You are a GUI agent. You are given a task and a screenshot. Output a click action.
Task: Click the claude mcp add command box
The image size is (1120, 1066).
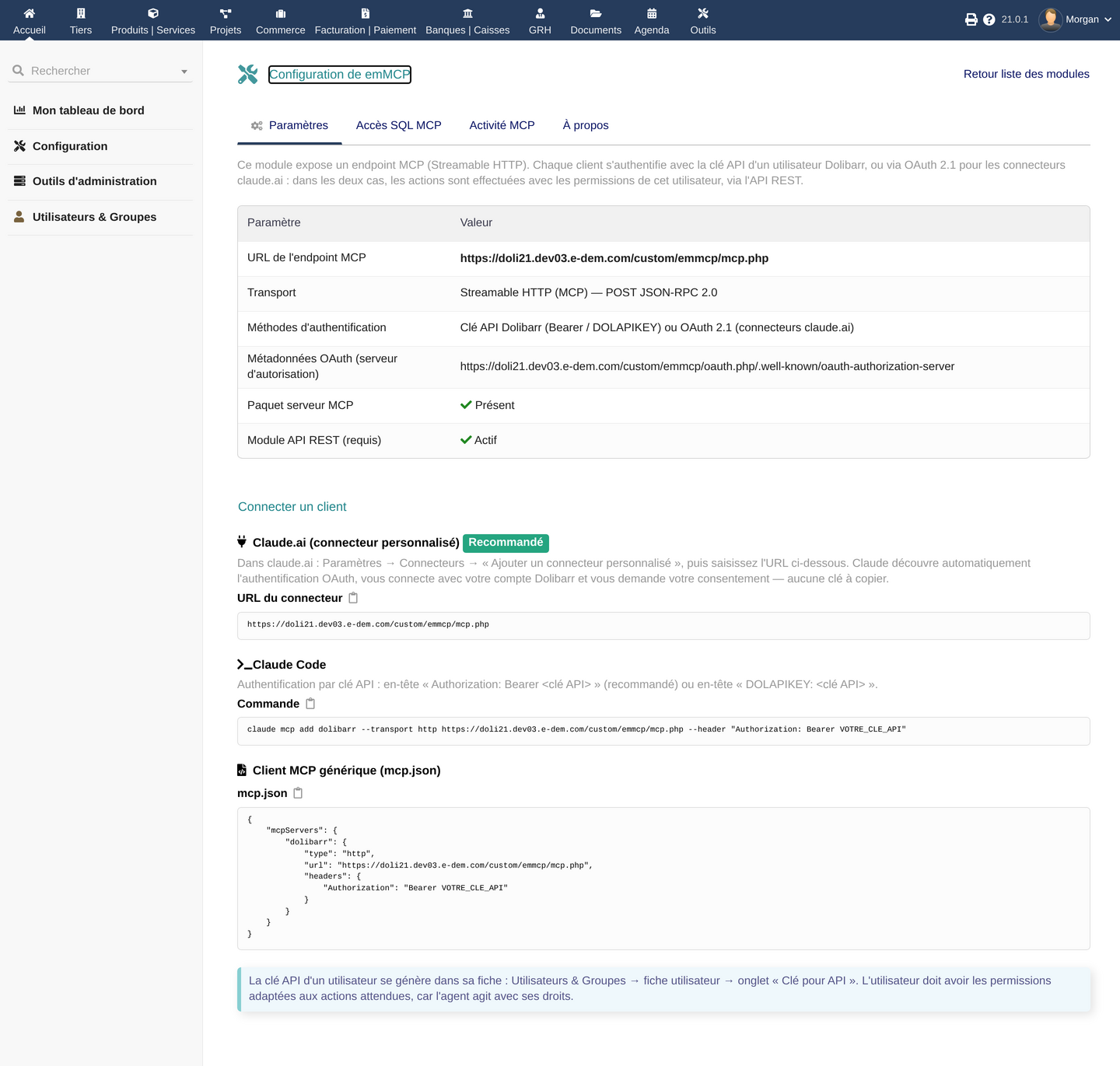663,731
